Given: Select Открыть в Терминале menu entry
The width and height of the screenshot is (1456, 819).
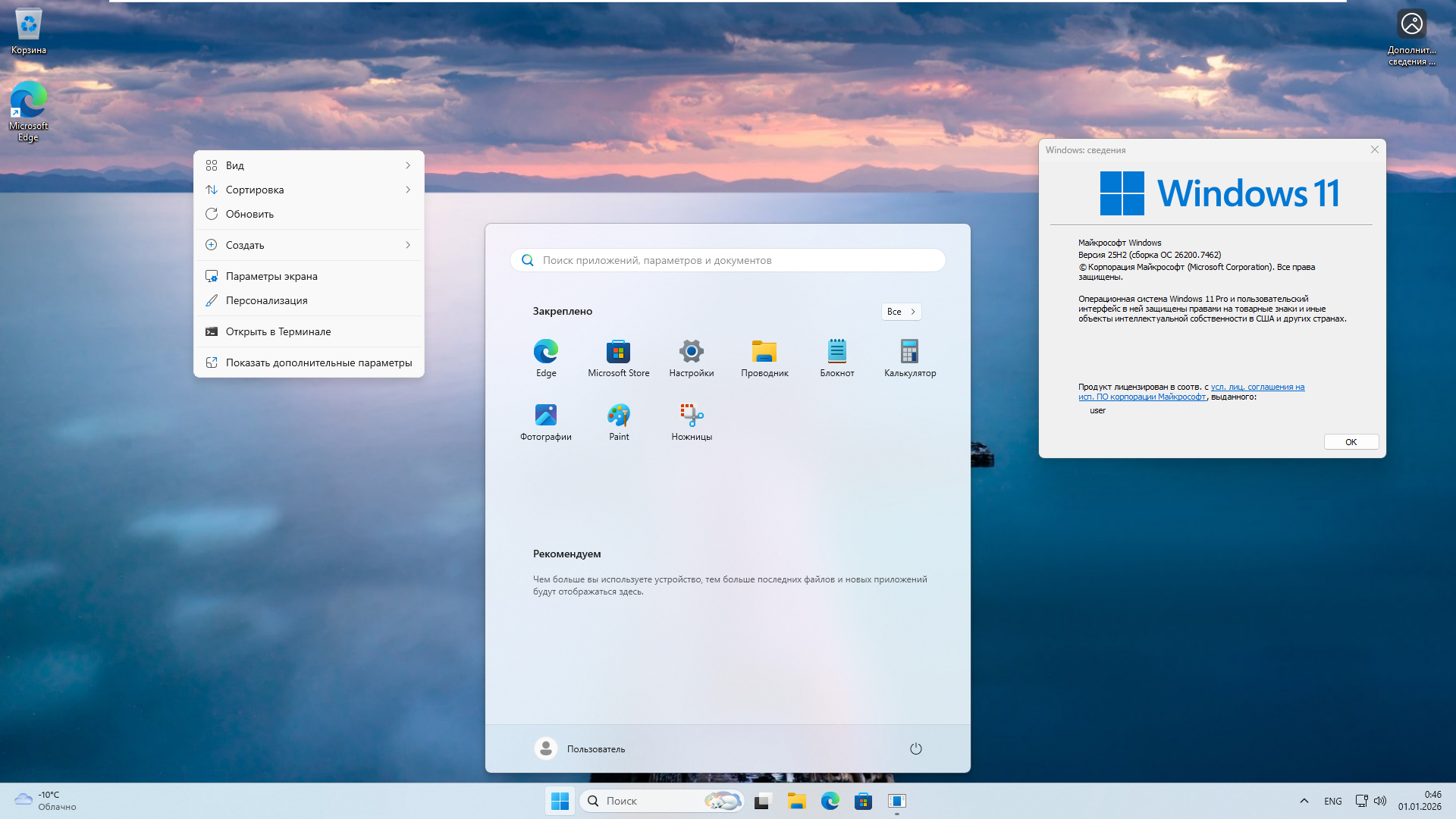Looking at the screenshot, I should [x=278, y=331].
